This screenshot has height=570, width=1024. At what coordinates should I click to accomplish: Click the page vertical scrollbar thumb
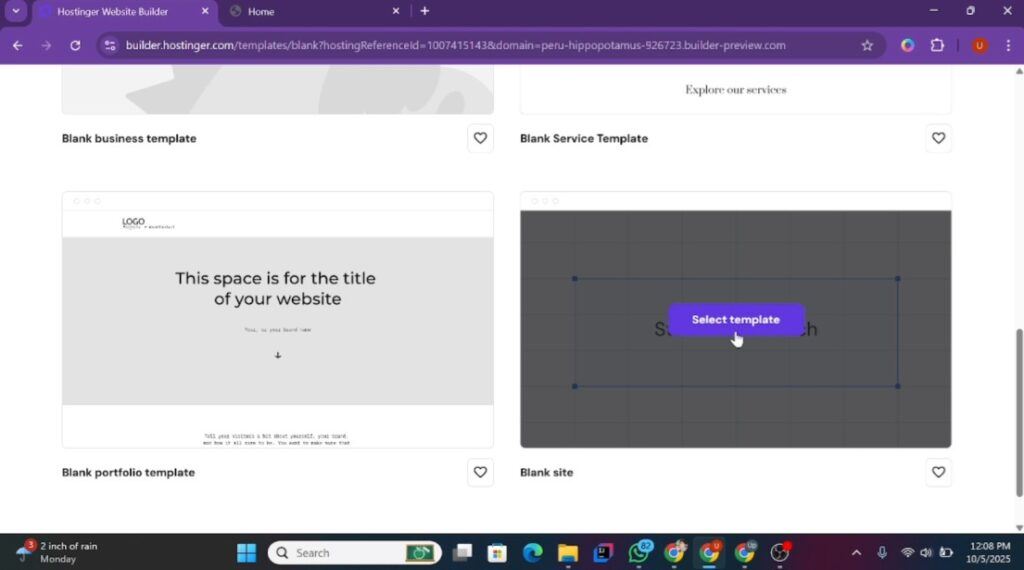[1019, 413]
